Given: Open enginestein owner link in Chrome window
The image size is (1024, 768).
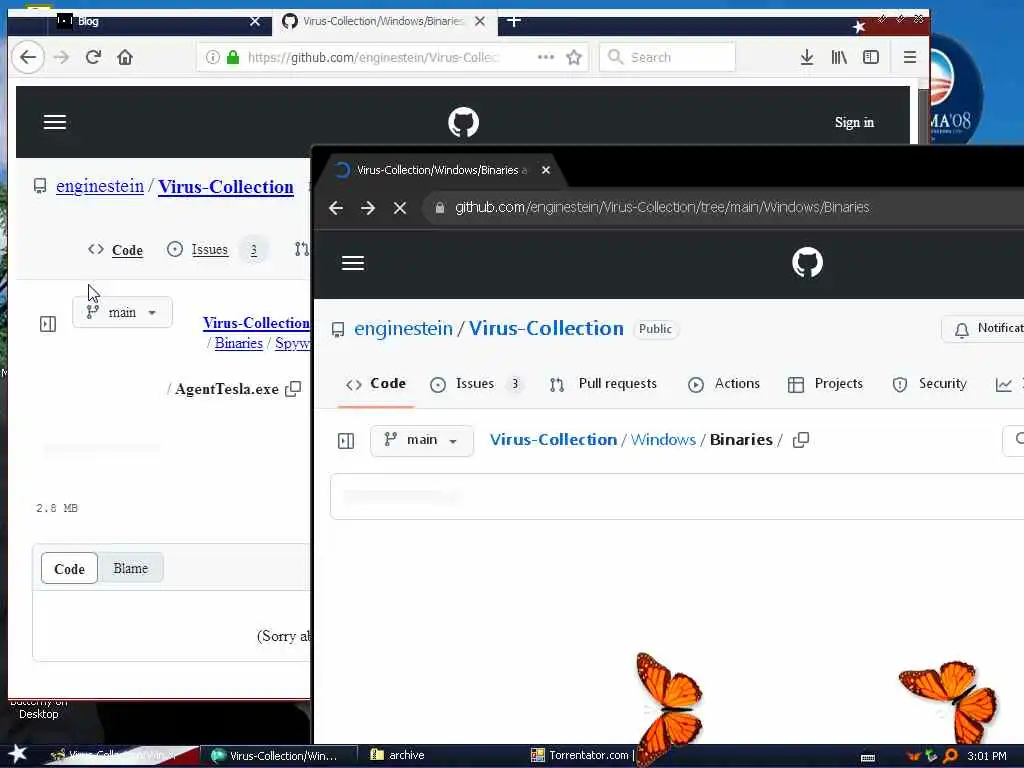Looking at the screenshot, I should 403,328.
